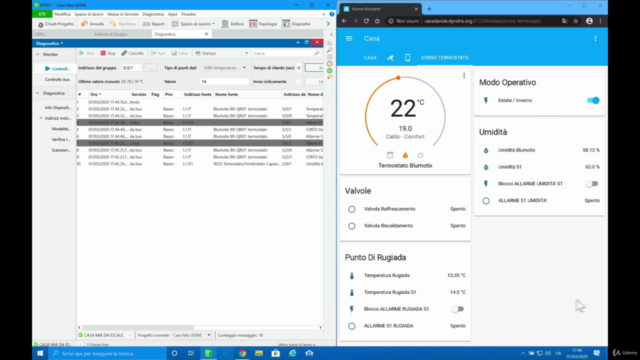Close the Diagnostica document tab
640x360 pixels.
coord(206,34)
